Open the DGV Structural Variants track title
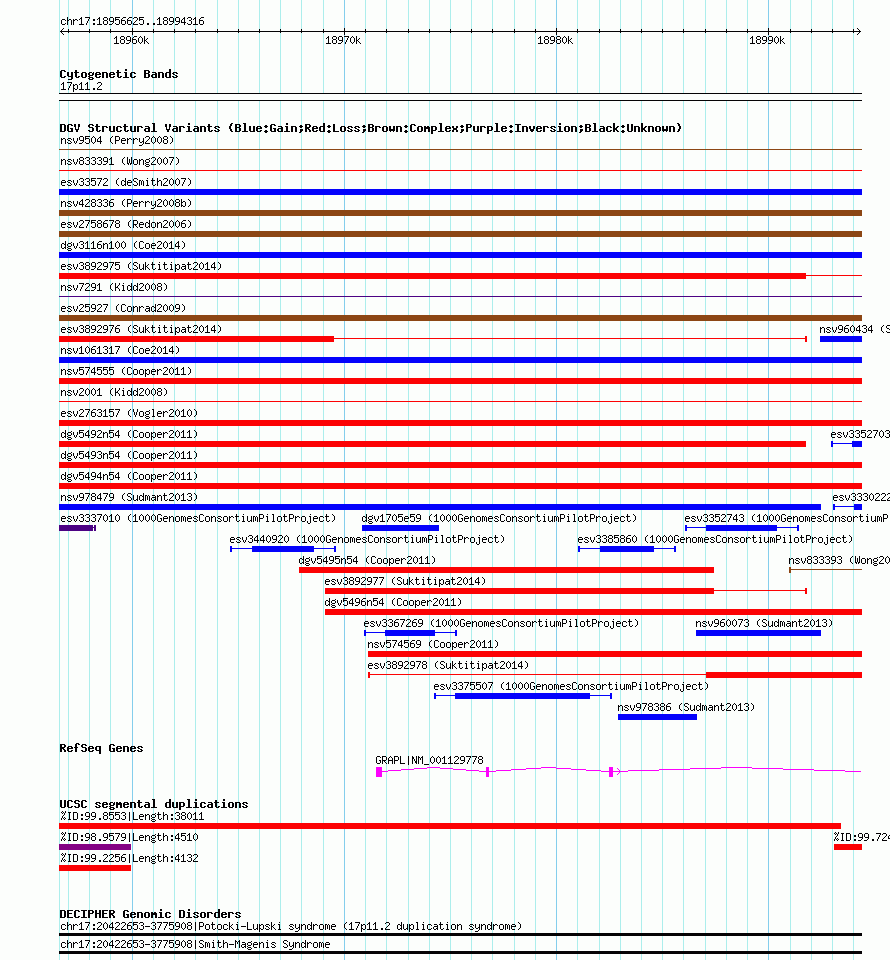The image size is (890, 960). tap(370, 128)
